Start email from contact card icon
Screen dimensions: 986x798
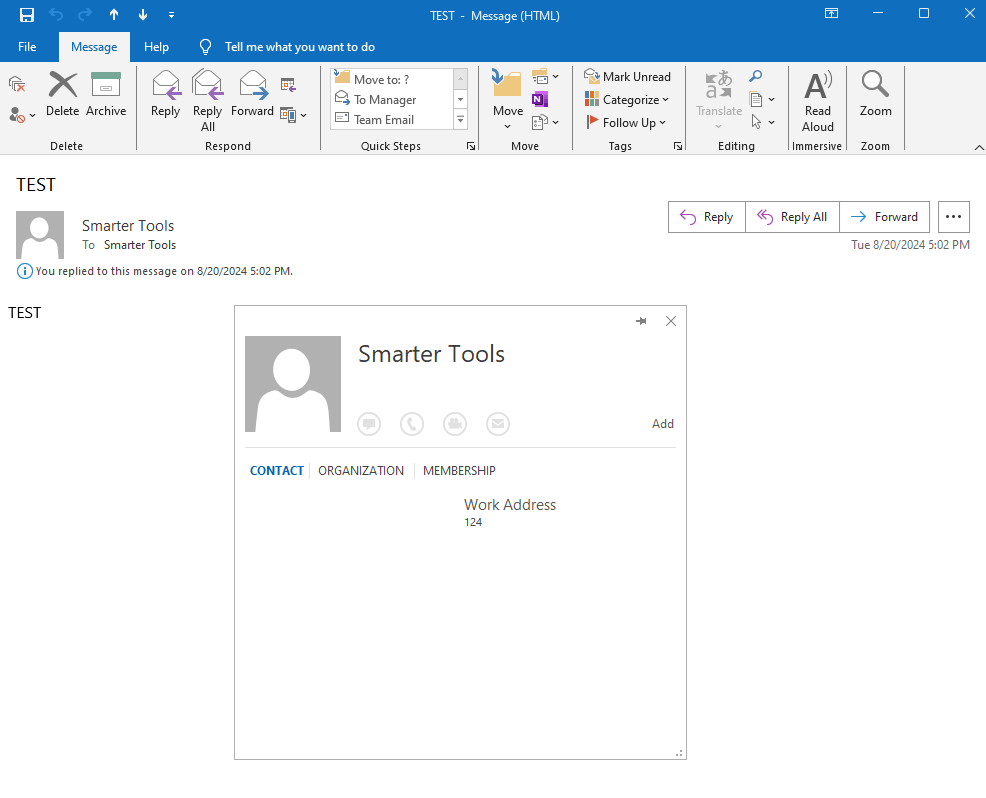497,424
